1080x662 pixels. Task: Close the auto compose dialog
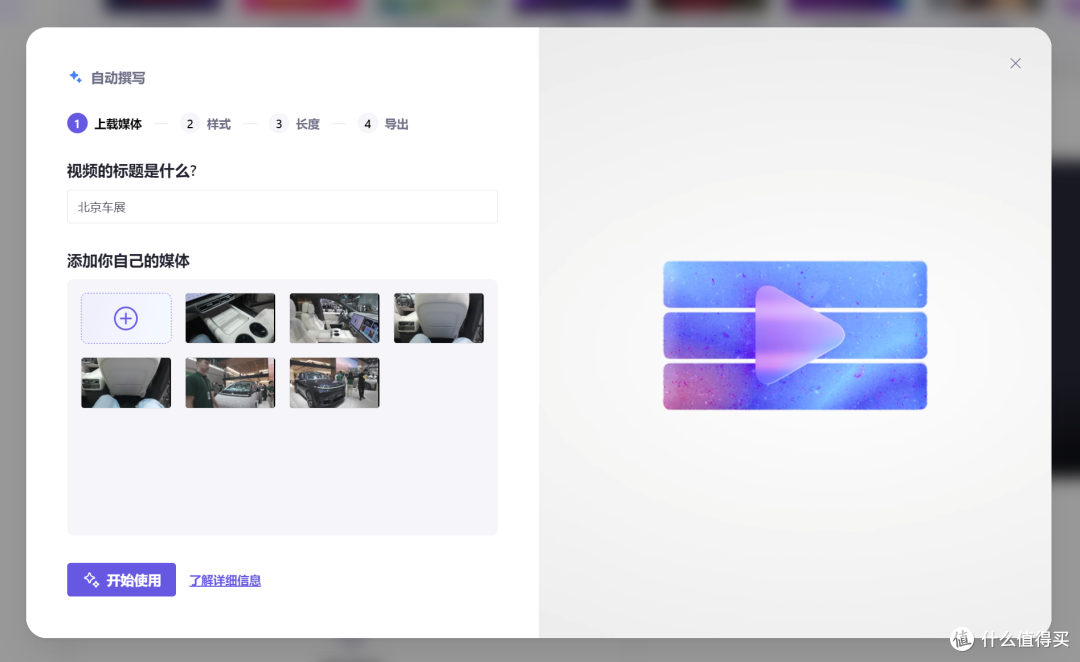click(1015, 63)
